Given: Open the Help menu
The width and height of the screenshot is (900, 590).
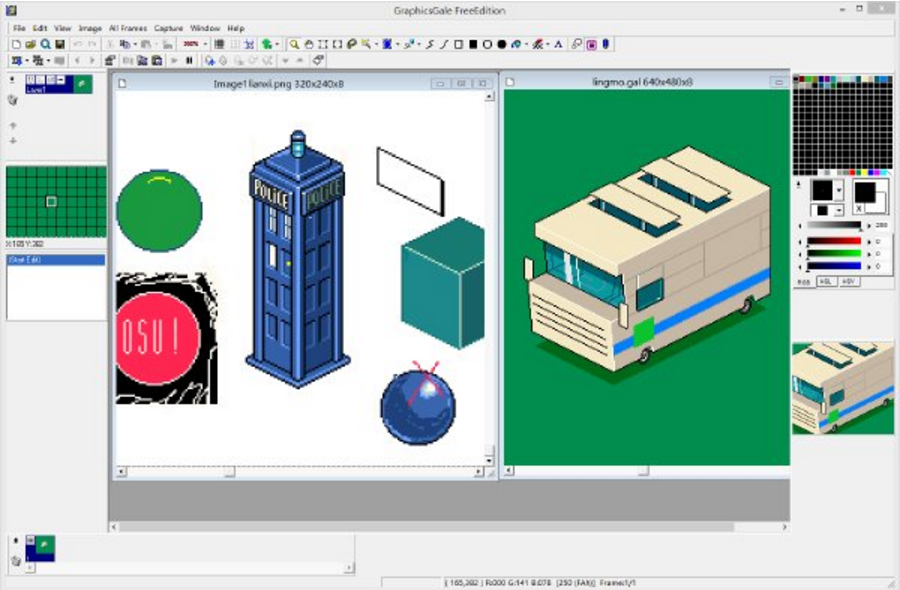Looking at the screenshot, I should 236,28.
